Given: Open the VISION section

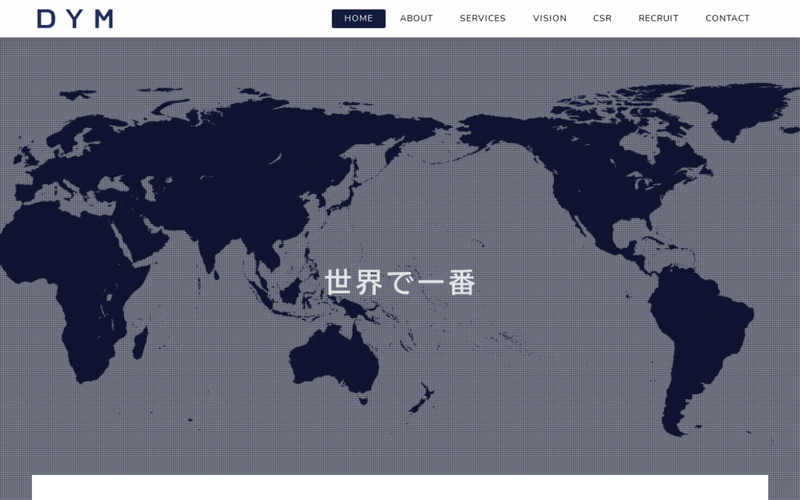Looking at the screenshot, I should coord(549,18).
